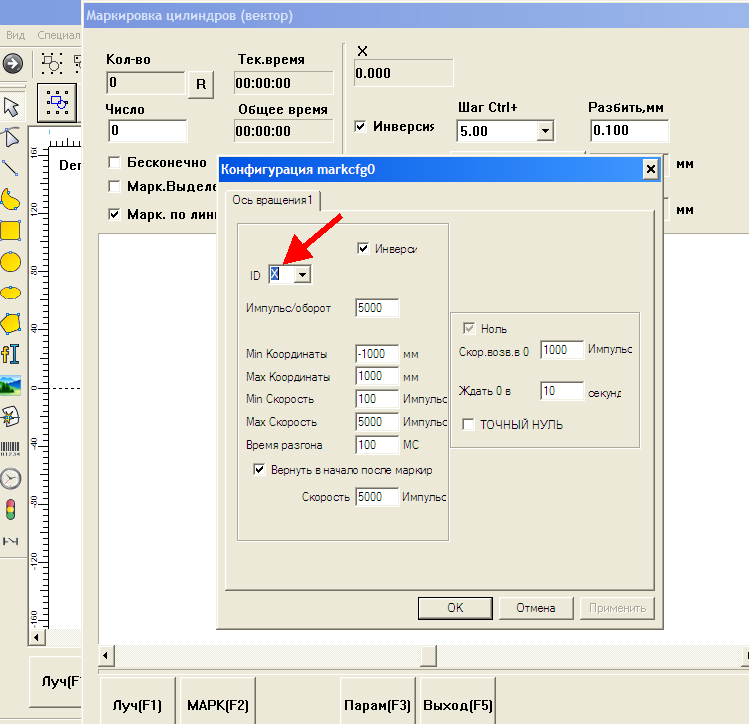Screen dimensions: 749x724
Task: Select the text tool
Action: click(11, 353)
